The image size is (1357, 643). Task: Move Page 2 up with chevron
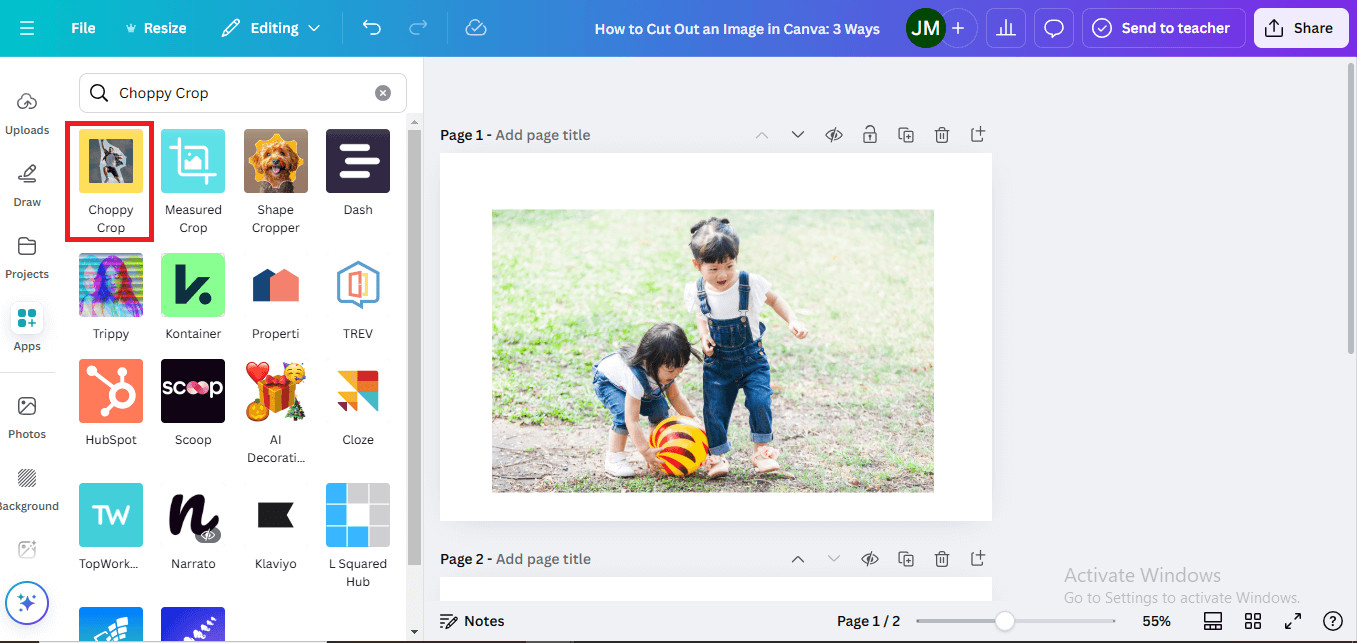[798, 559]
